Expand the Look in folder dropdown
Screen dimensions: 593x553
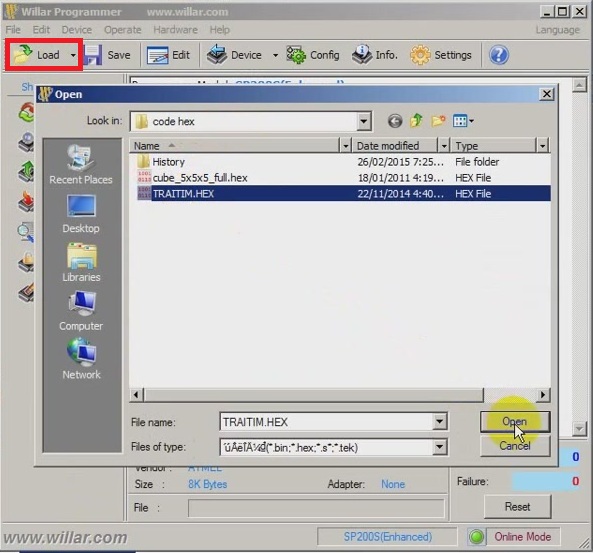pos(363,121)
